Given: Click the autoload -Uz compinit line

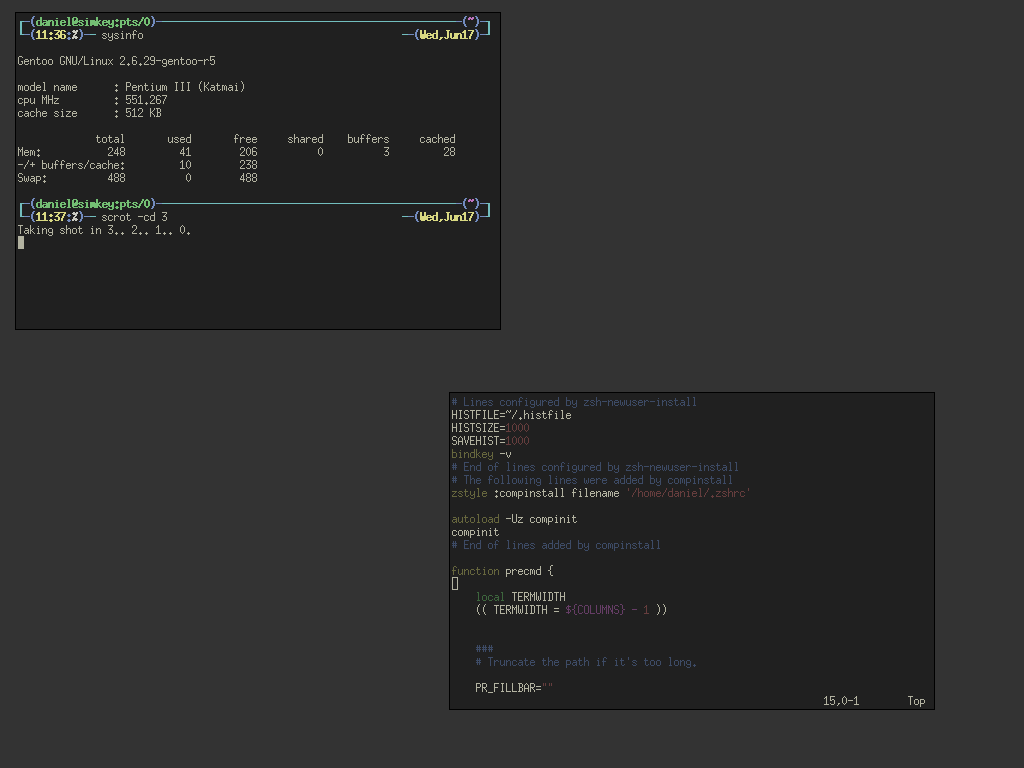Looking at the screenshot, I should [513, 519].
